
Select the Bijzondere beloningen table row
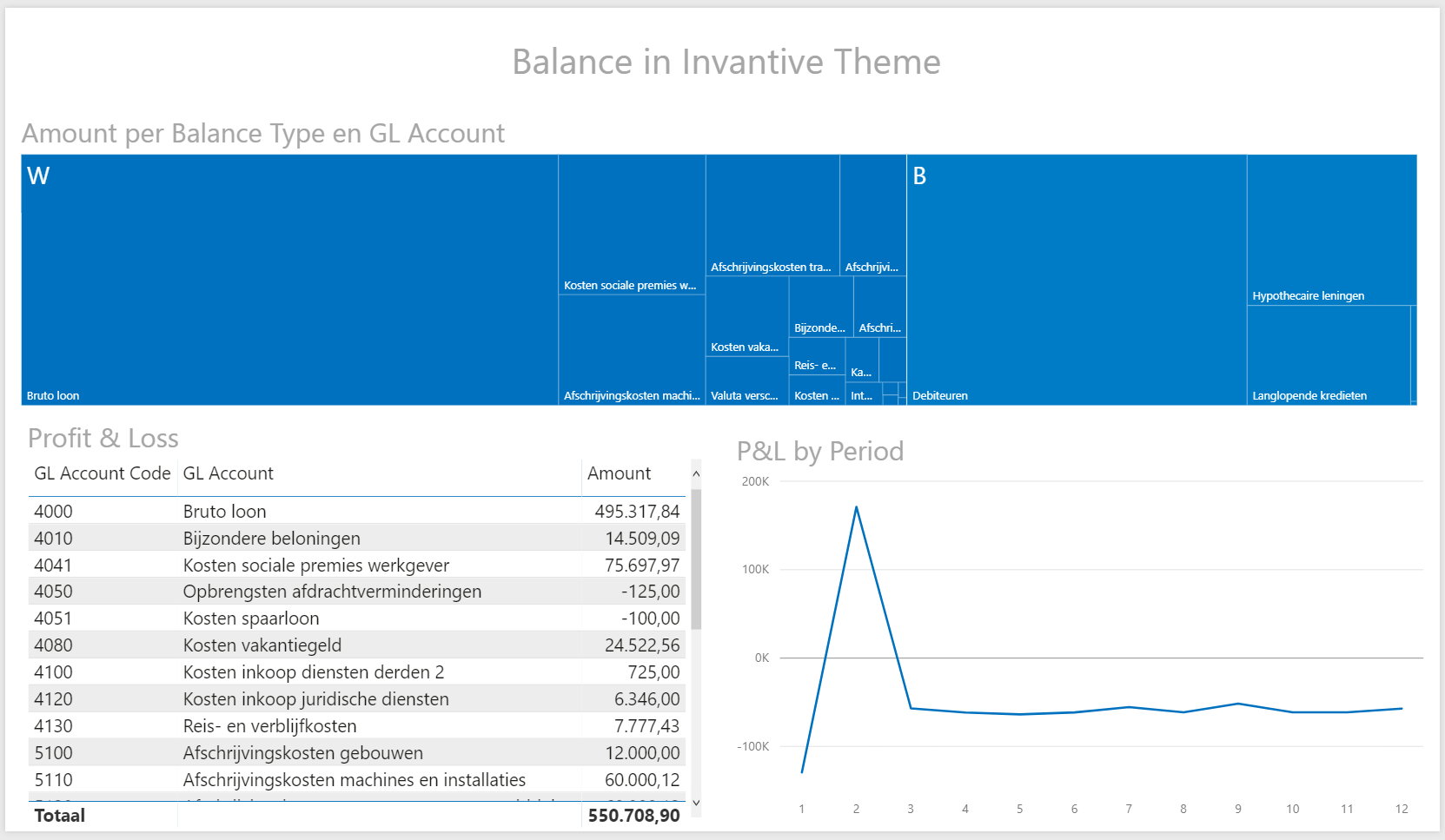(x=357, y=538)
